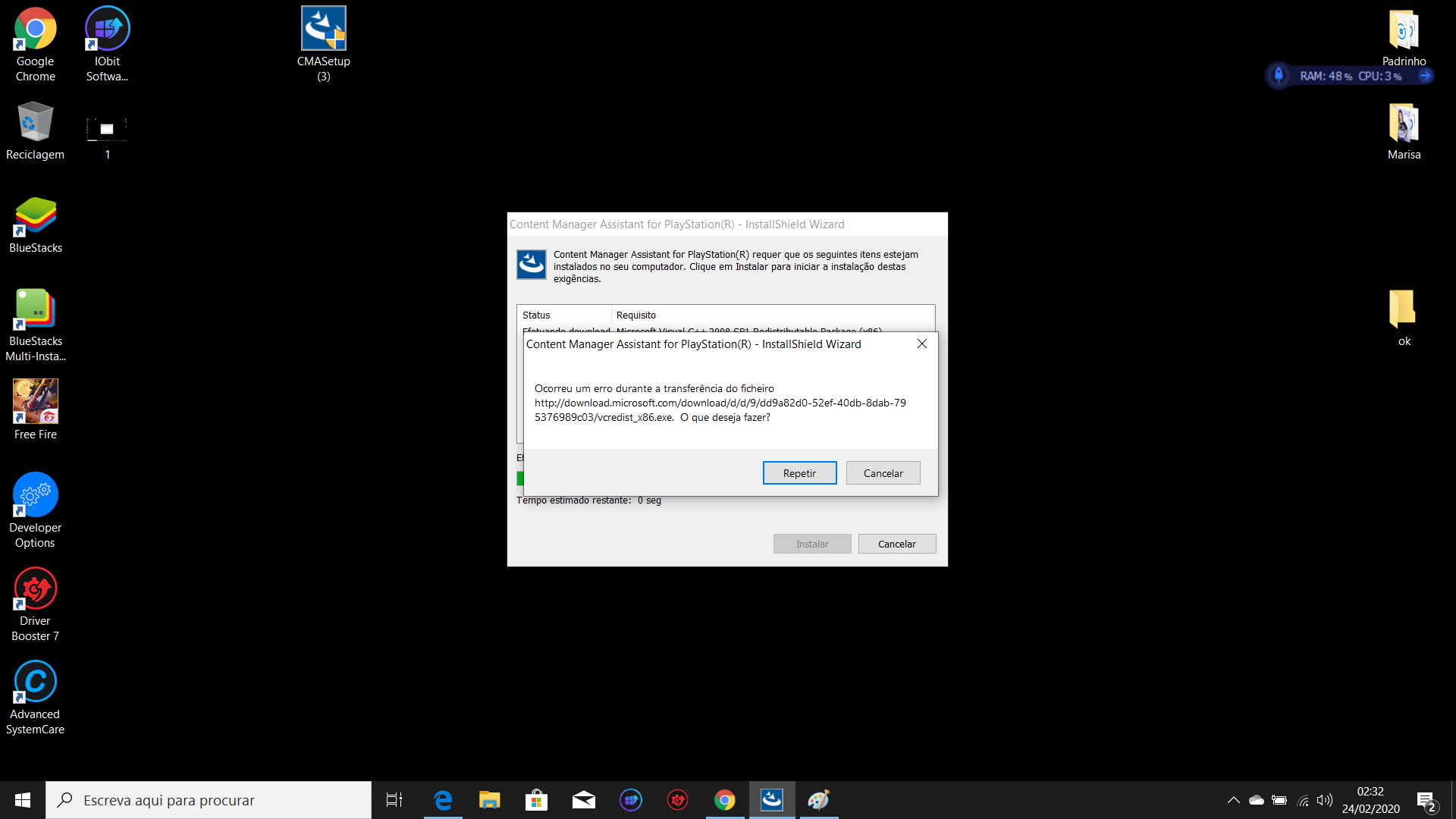Open IObit Software Updater desktop icon
This screenshot has height=819, width=1456.
click(107, 44)
